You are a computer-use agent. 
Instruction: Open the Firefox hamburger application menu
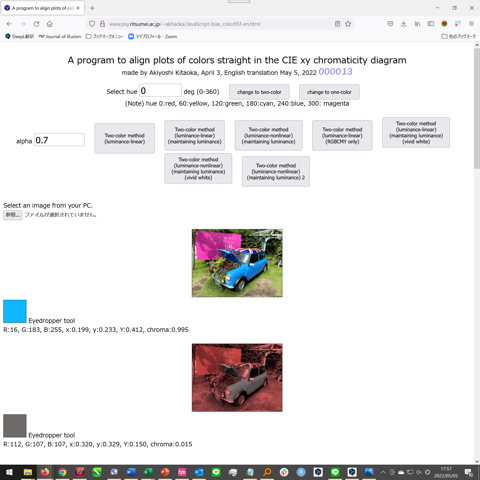tap(471, 24)
